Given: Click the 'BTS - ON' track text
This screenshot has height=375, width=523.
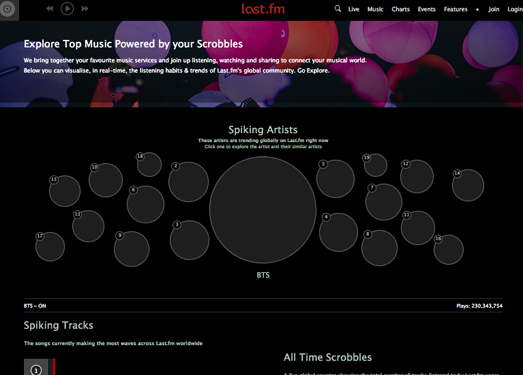Looking at the screenshot, I should pyautogui.click(x=35, y=306).
